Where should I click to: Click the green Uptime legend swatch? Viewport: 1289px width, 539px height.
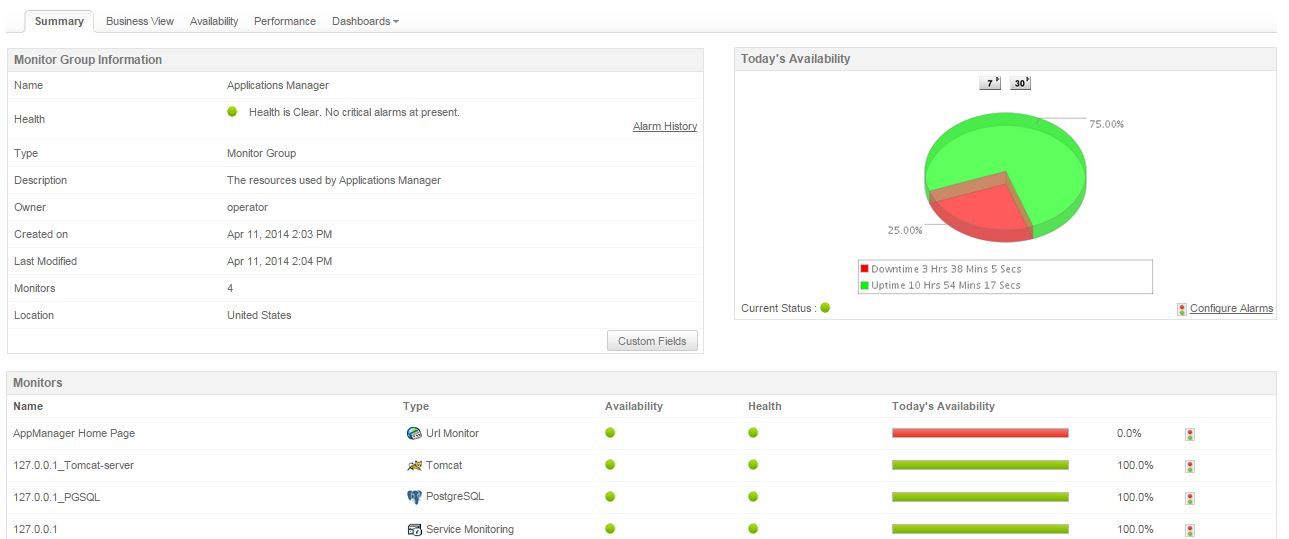[865, 285]
